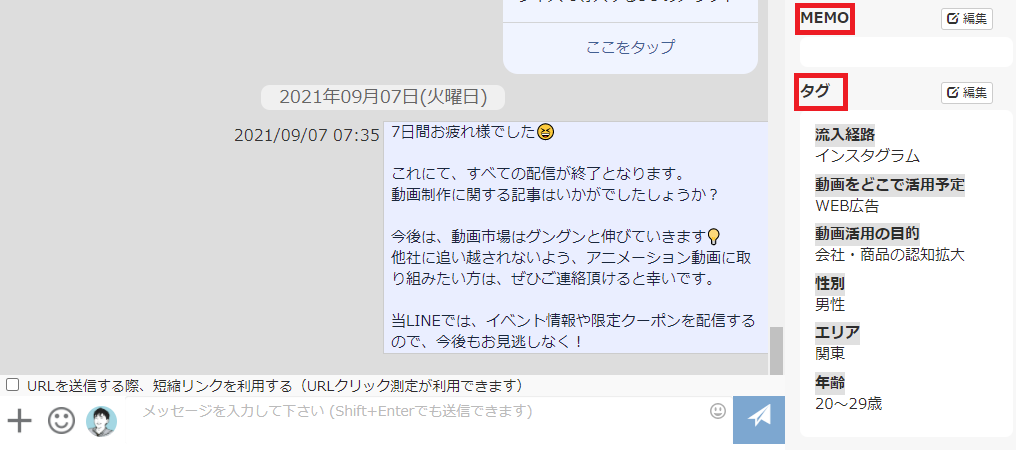
Task: Click the chat scrollbar thumb
Action: click(776, 351)
